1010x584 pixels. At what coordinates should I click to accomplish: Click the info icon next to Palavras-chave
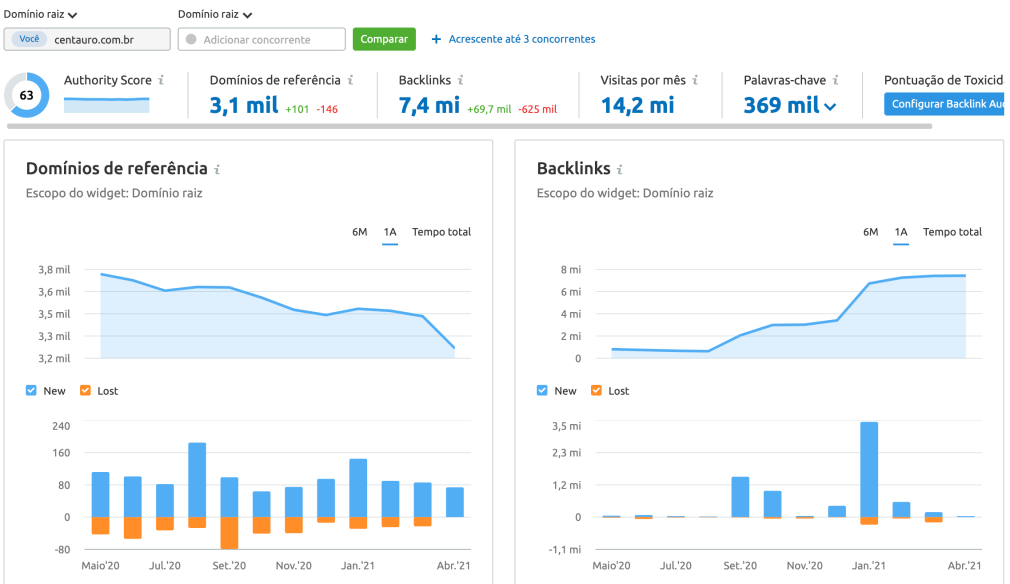click(837, 79)
